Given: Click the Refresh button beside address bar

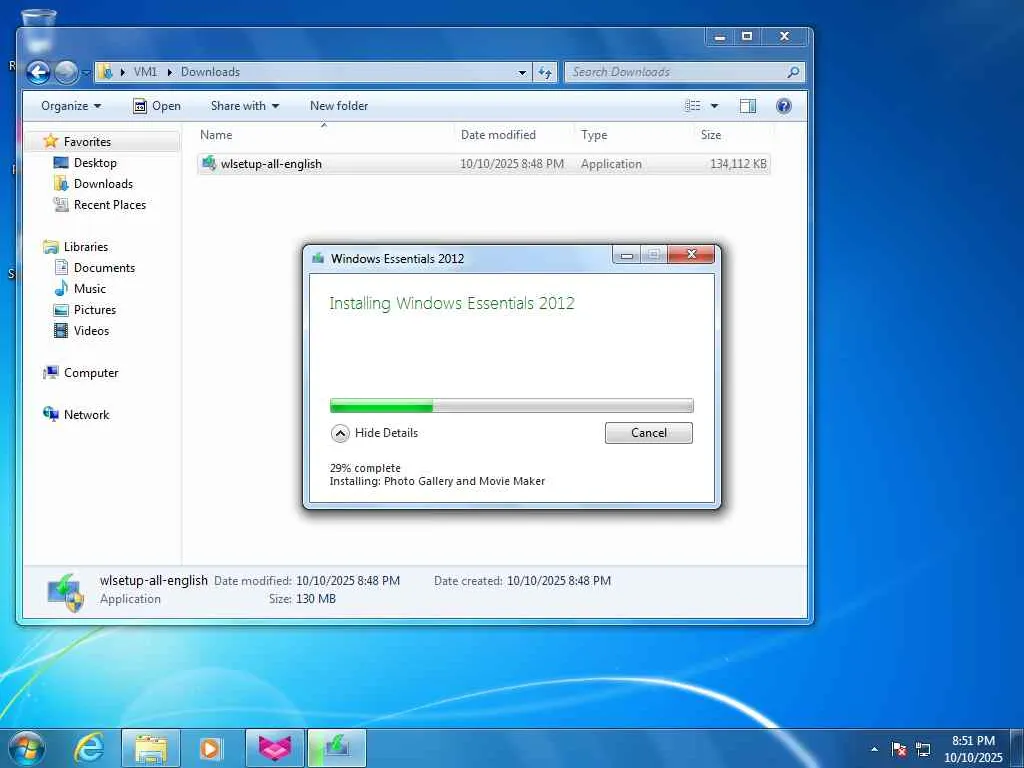Looking at the screenshot, I should pyautogui.click(x=545, y=72).
